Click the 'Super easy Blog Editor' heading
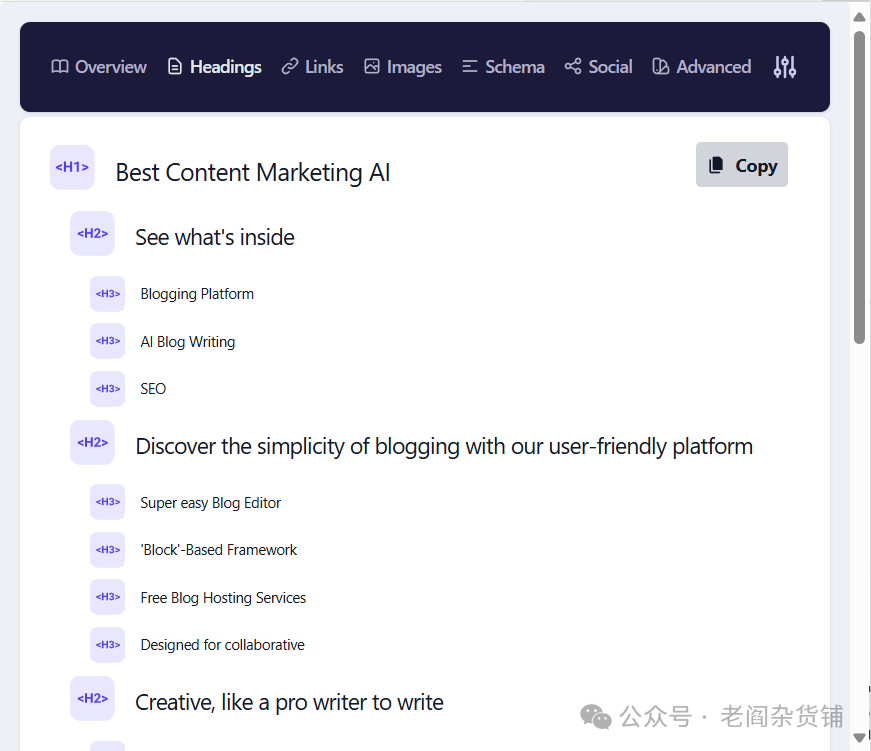This screenshot has width=871, height=751. tap(210, 503)
